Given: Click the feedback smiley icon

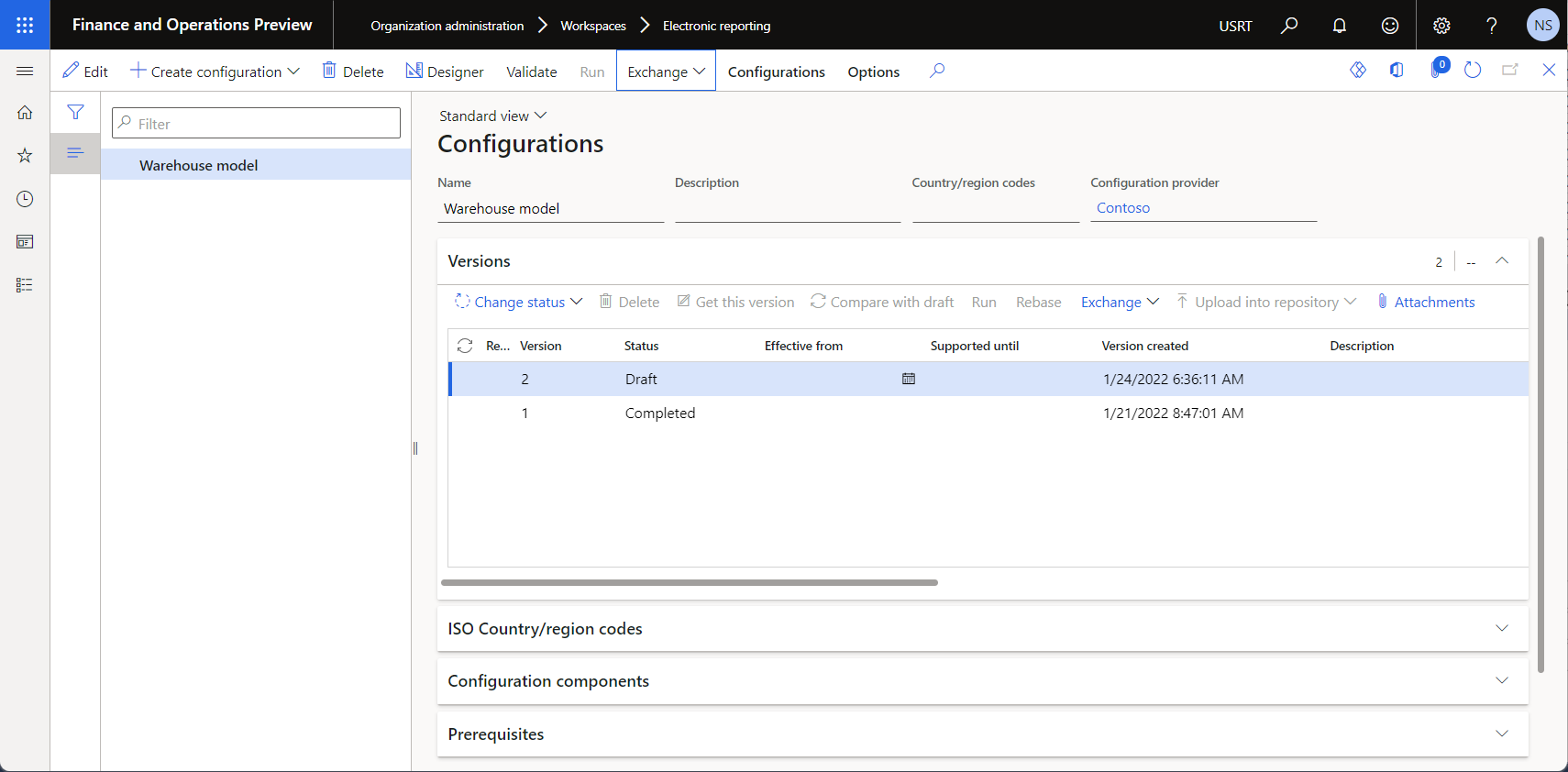Looking at the screenshot, I should 1390,25.
